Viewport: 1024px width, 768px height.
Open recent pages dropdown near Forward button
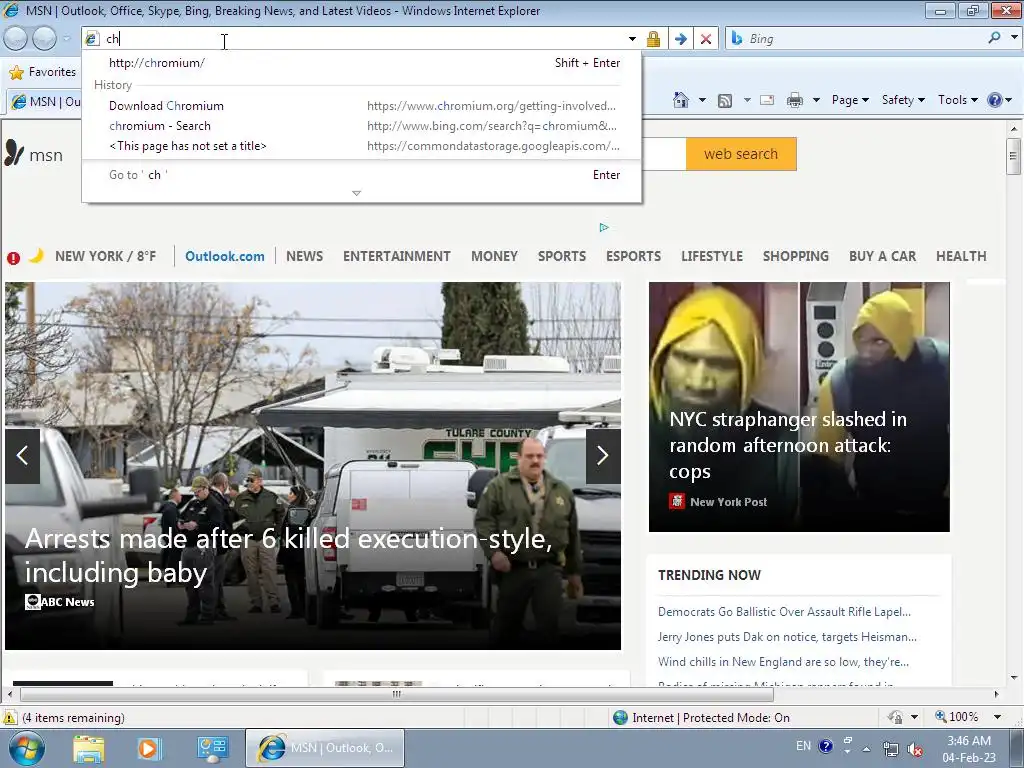[x=66, y=39]
